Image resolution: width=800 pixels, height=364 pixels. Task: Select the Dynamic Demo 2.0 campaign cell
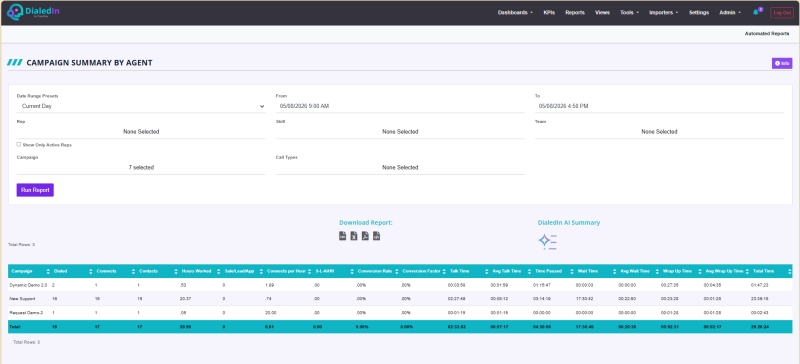(x=29, y=285)
